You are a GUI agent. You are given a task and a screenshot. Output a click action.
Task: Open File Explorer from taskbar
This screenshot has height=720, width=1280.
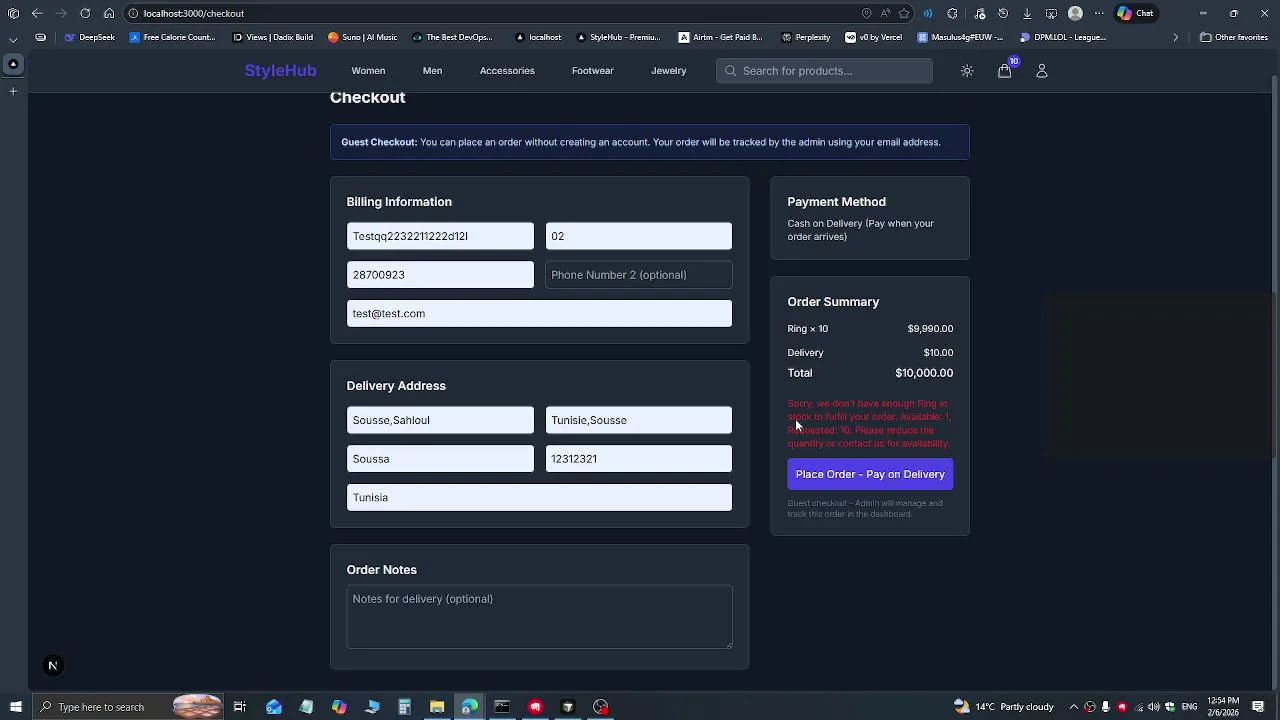(437, 707)
